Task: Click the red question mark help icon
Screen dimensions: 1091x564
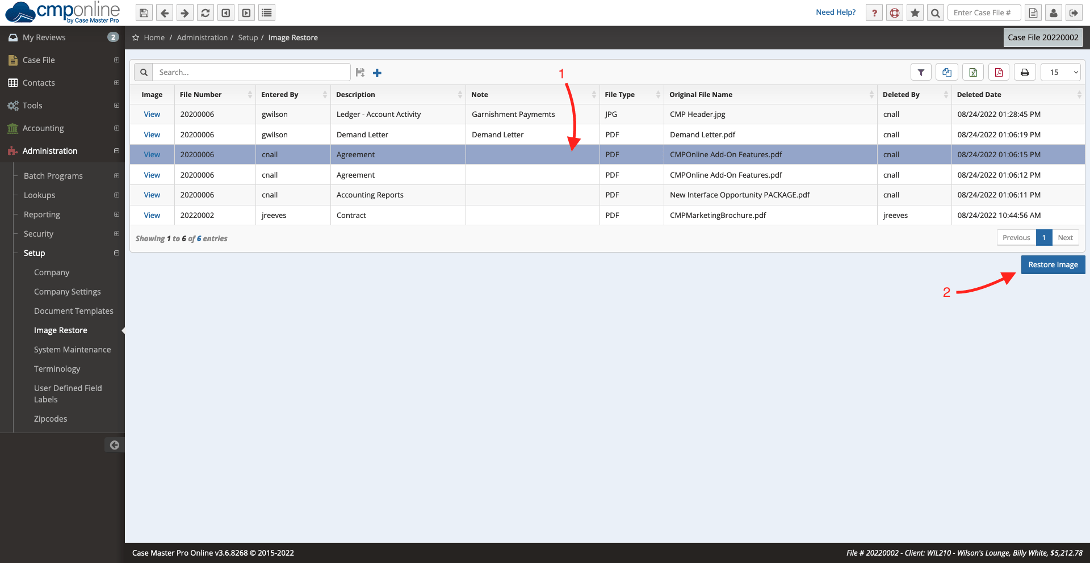Action: [875, 13]
